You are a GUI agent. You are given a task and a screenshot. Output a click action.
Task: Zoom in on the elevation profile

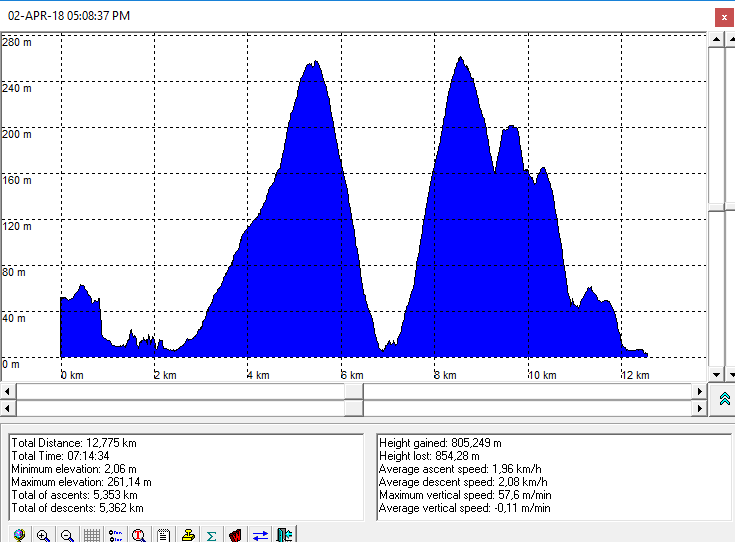click(x=43, y=534)
